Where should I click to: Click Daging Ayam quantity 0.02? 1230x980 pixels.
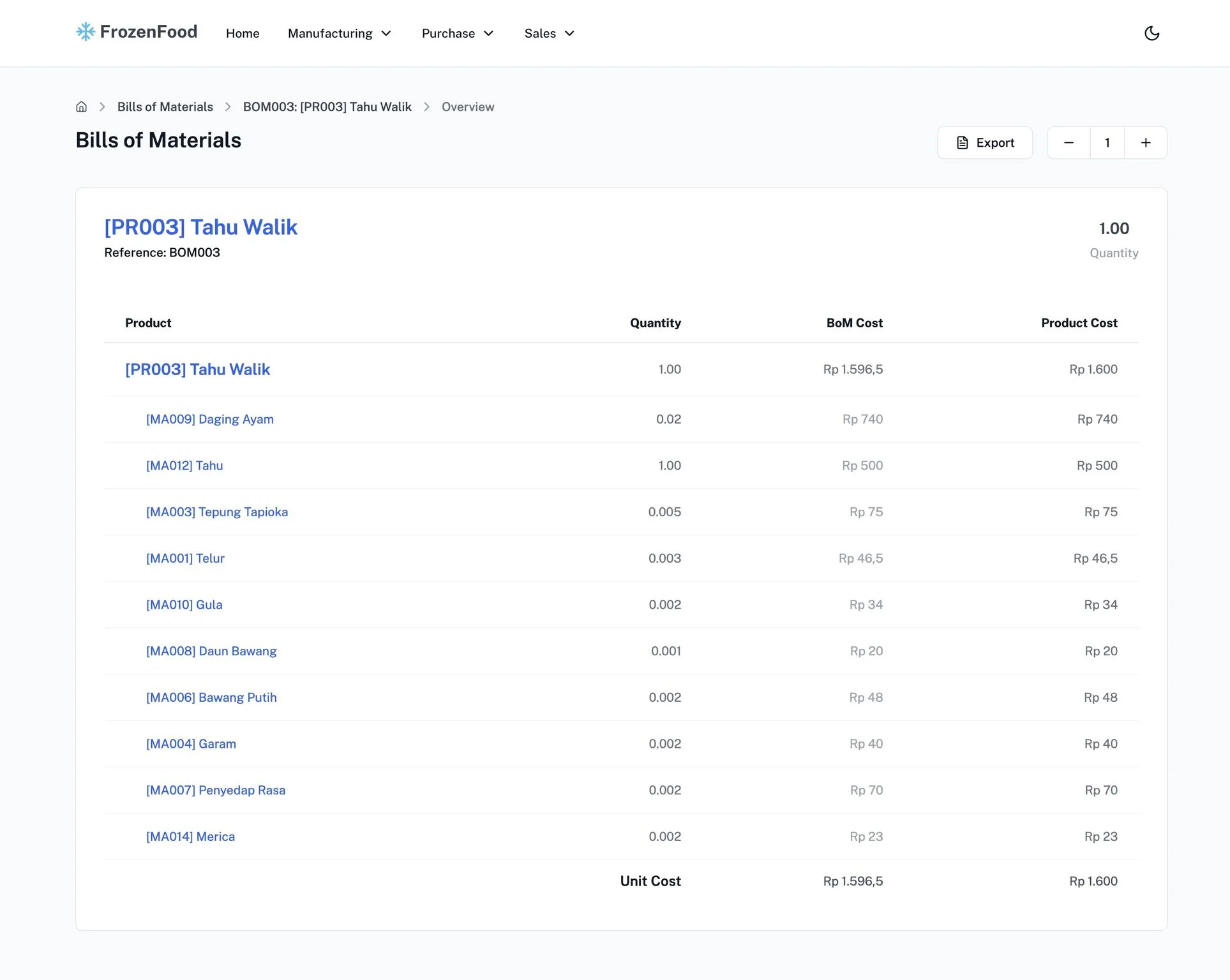(x=668, y=419)
